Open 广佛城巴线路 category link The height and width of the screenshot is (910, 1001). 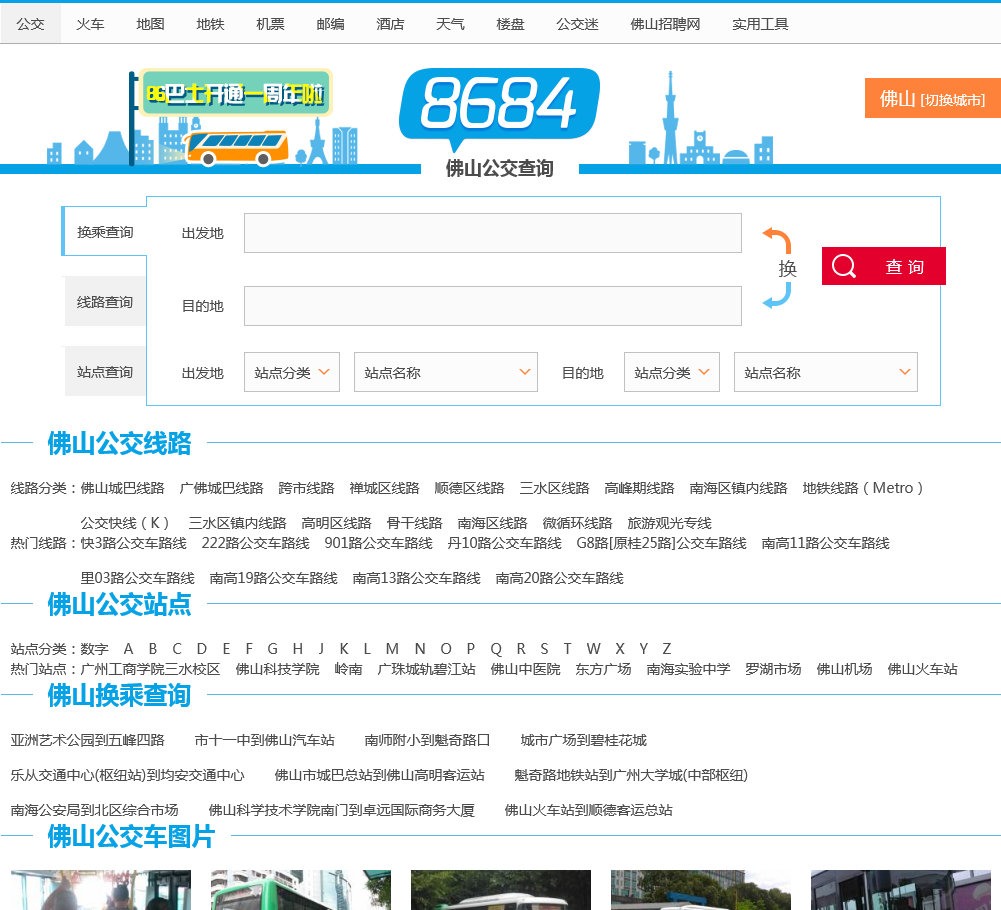pyautogui.click(x=221, y=488)
